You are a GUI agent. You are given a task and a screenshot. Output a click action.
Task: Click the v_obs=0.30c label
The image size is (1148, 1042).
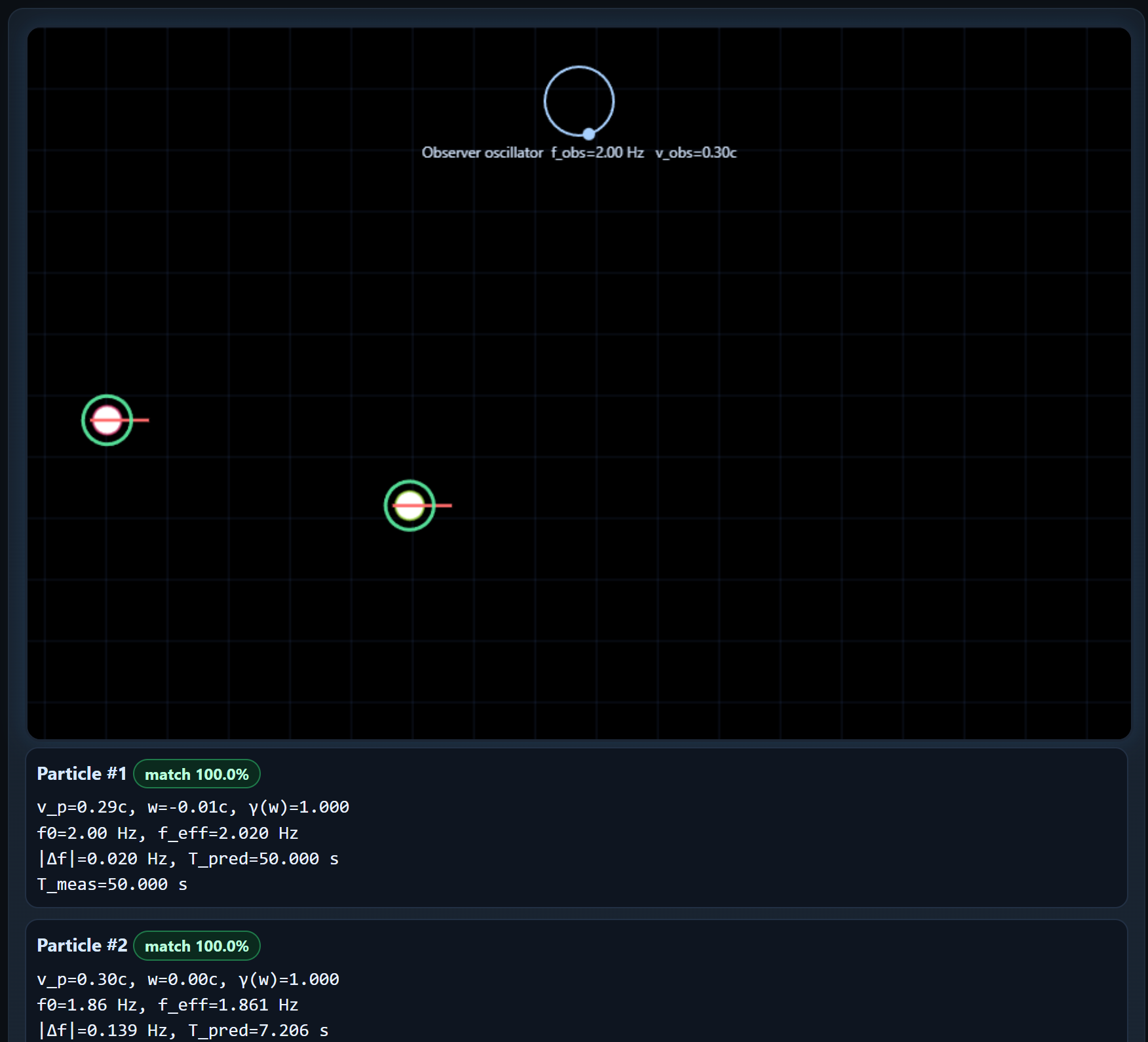696,152
